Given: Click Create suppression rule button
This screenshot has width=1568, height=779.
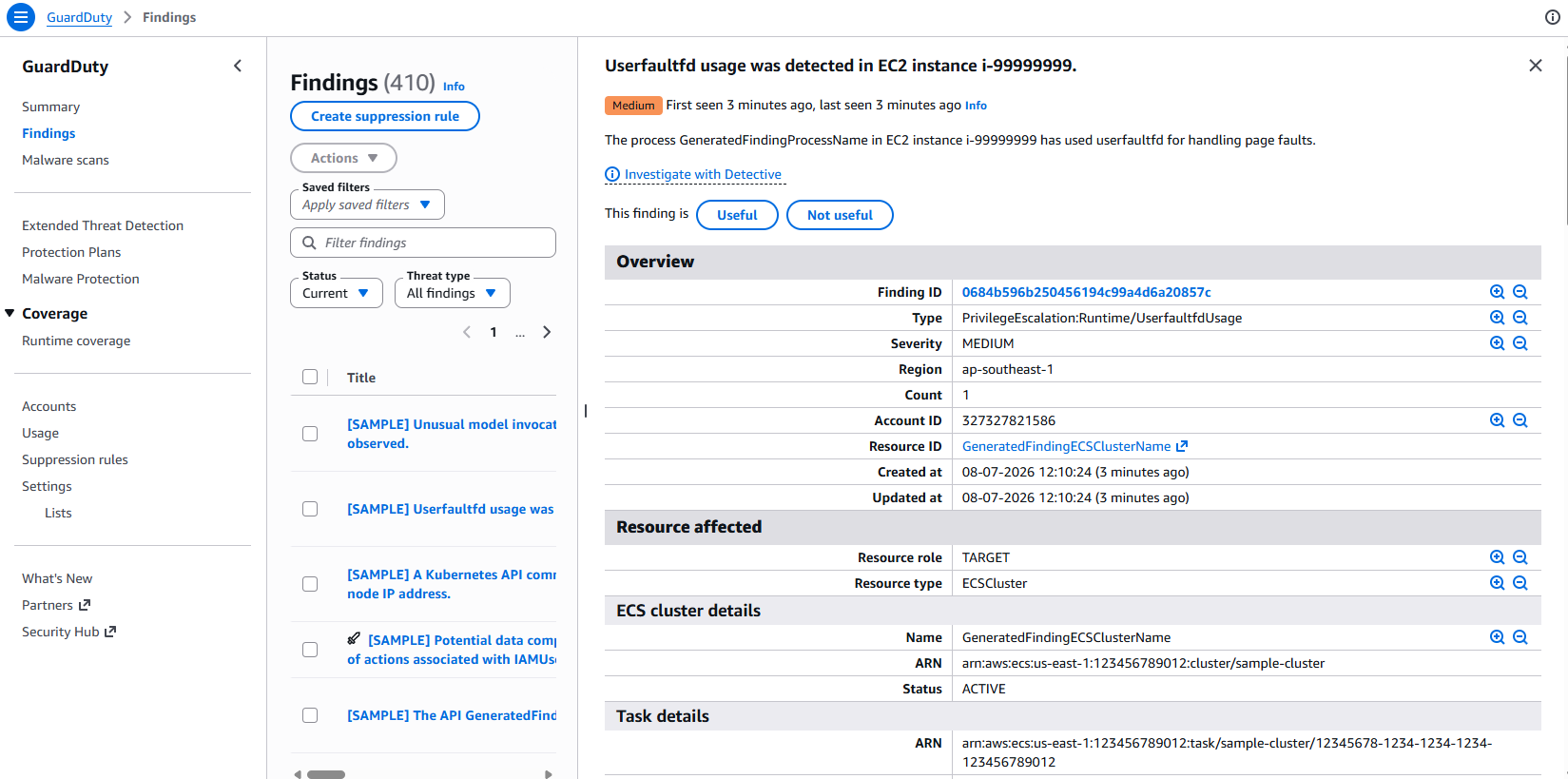Looking at the screenshot, I should pyautogui.click(x=385, y=116).
